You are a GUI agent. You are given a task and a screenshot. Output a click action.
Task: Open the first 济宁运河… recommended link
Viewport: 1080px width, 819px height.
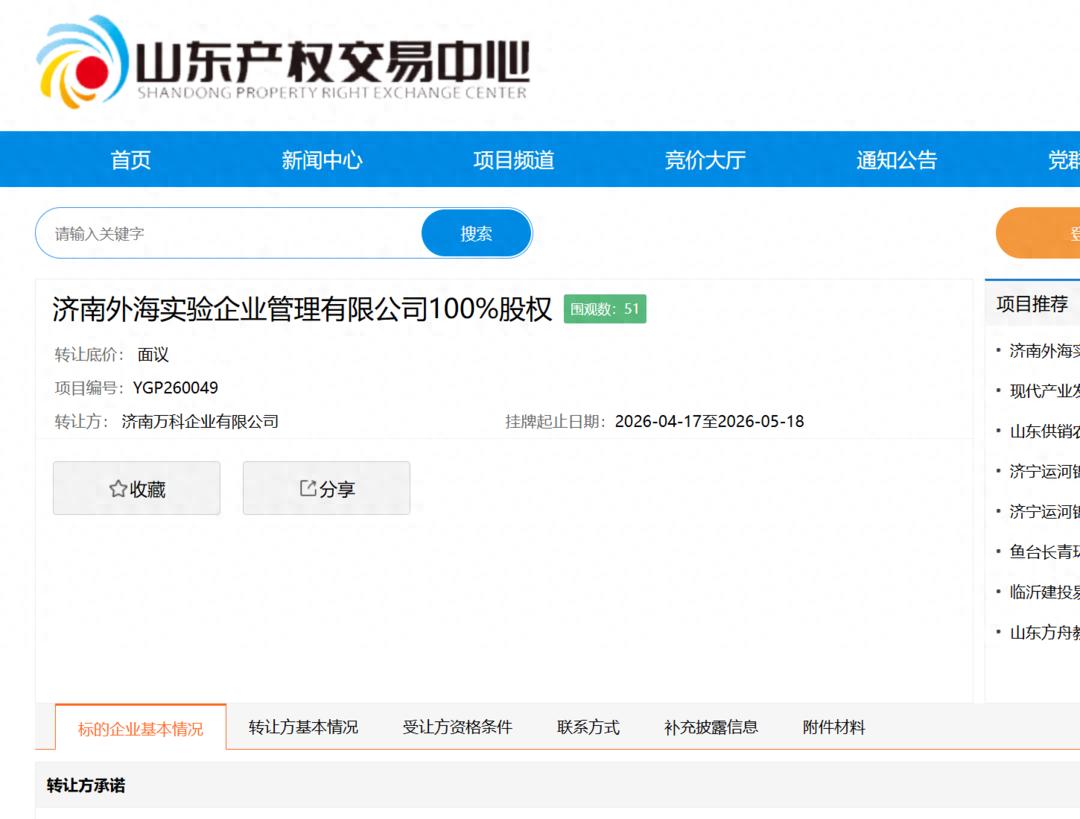point(1044,471)
